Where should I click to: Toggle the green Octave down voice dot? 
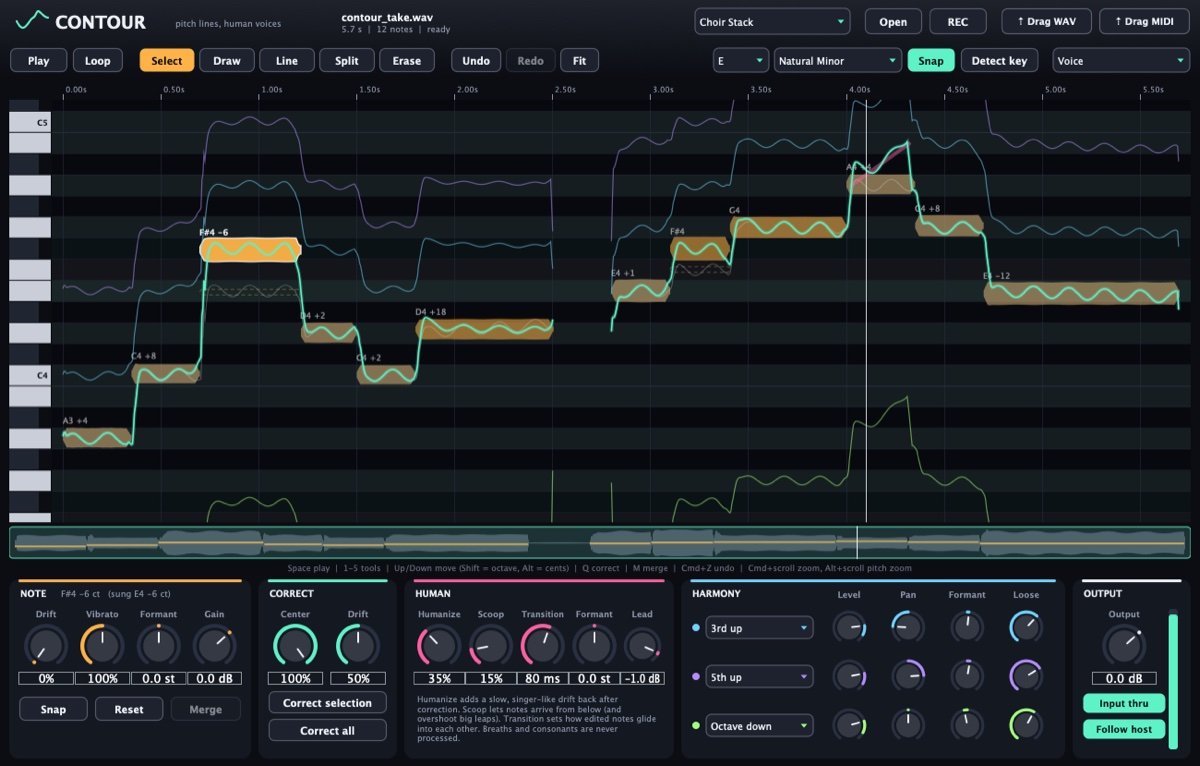point(696,726)
